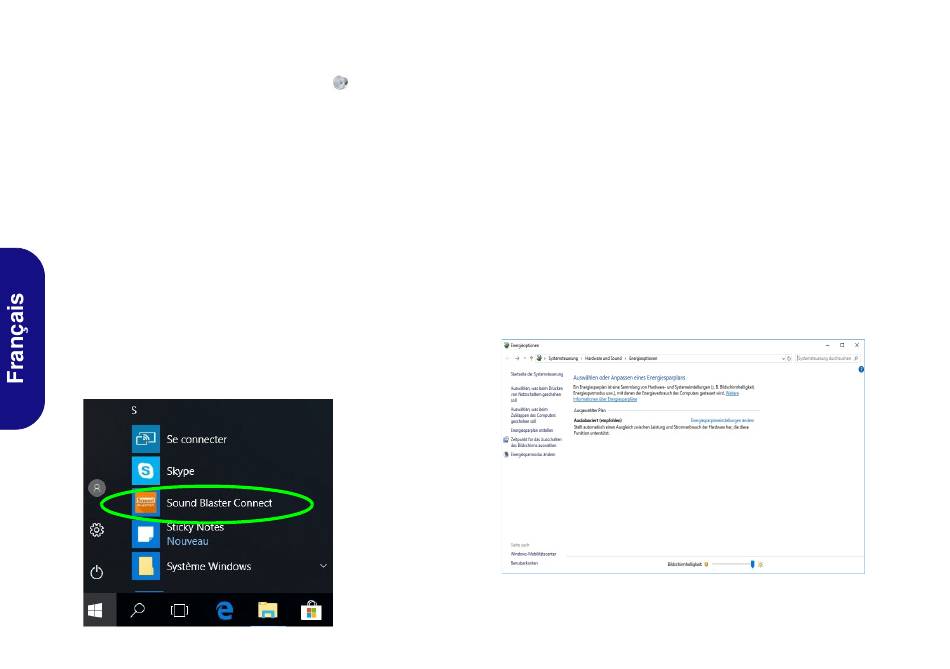Open user account icon in Start menu

click(x=96, y=488)
